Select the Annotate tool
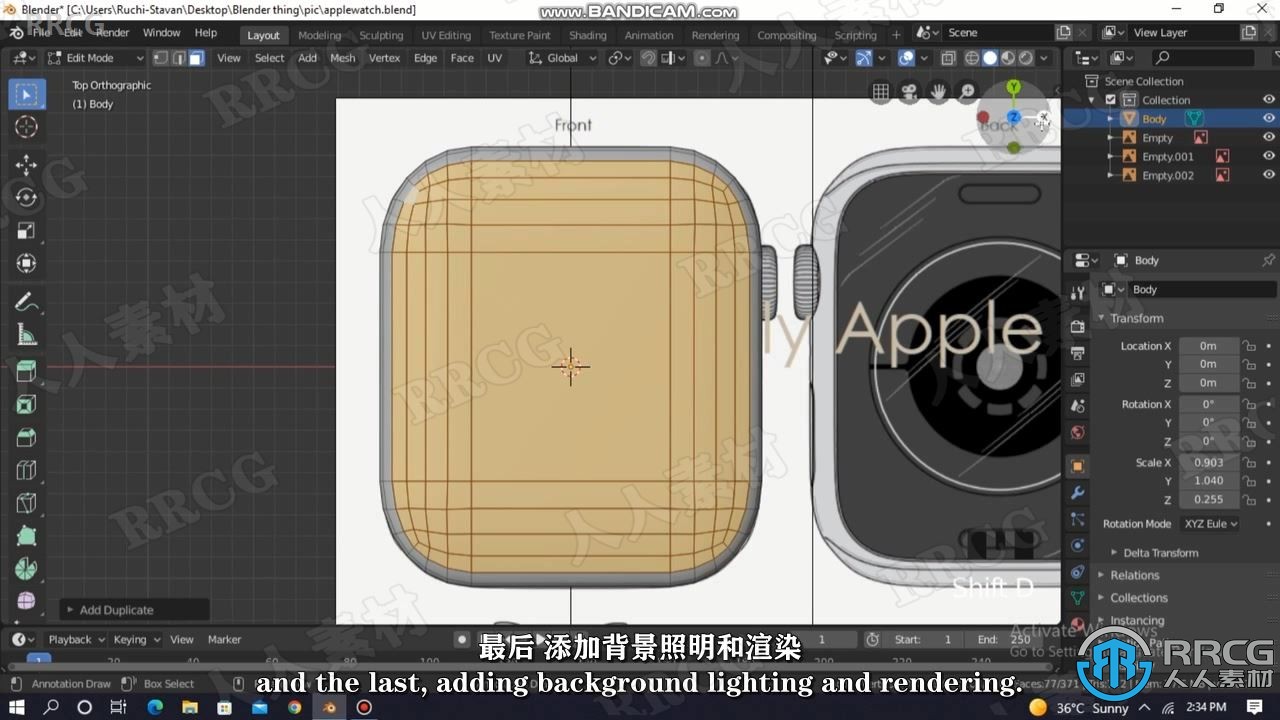 coord(26,302)
